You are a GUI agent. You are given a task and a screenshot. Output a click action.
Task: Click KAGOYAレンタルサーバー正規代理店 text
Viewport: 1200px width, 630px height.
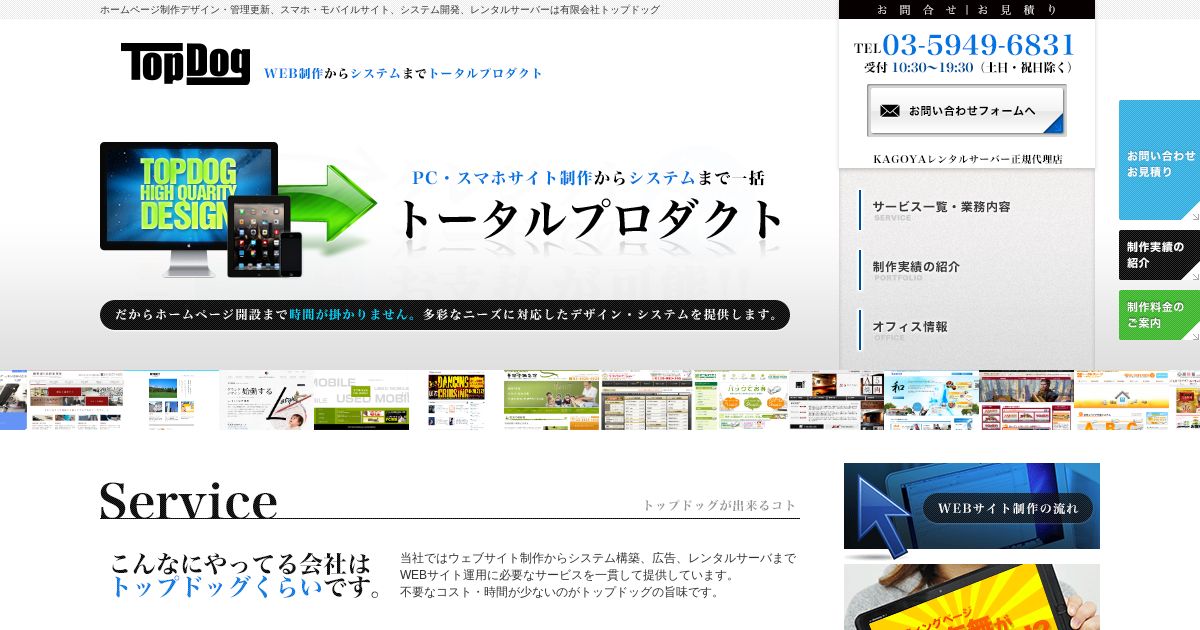coord(967,159)
